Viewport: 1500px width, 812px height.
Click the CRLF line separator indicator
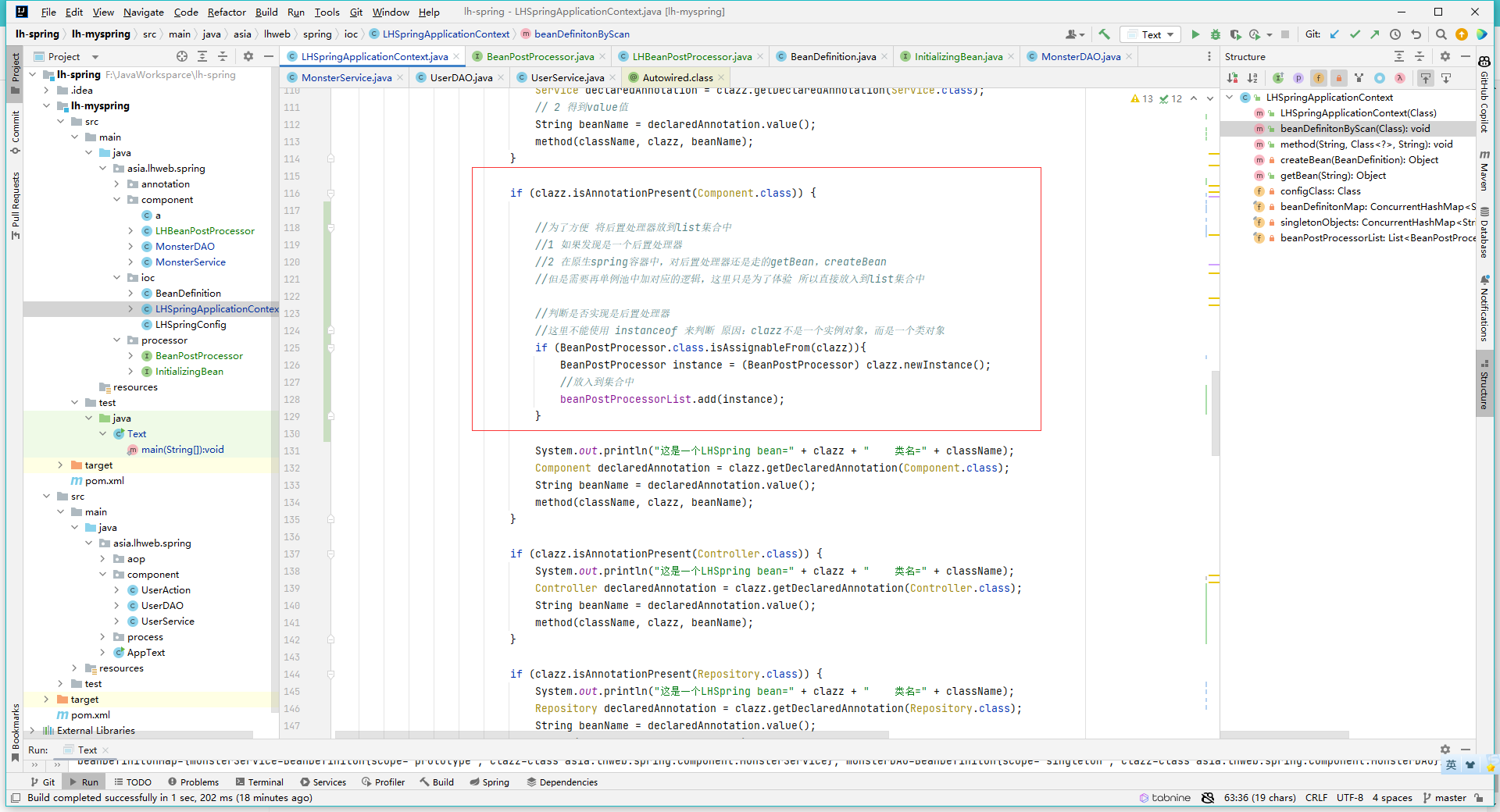1316,797
